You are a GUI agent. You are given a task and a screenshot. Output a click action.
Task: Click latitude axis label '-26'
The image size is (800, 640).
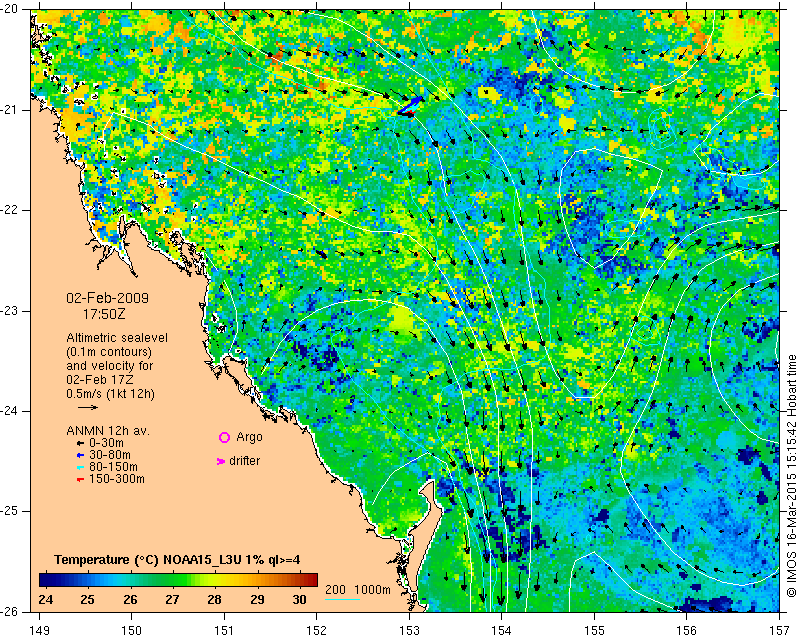click(x=9, y=611)
